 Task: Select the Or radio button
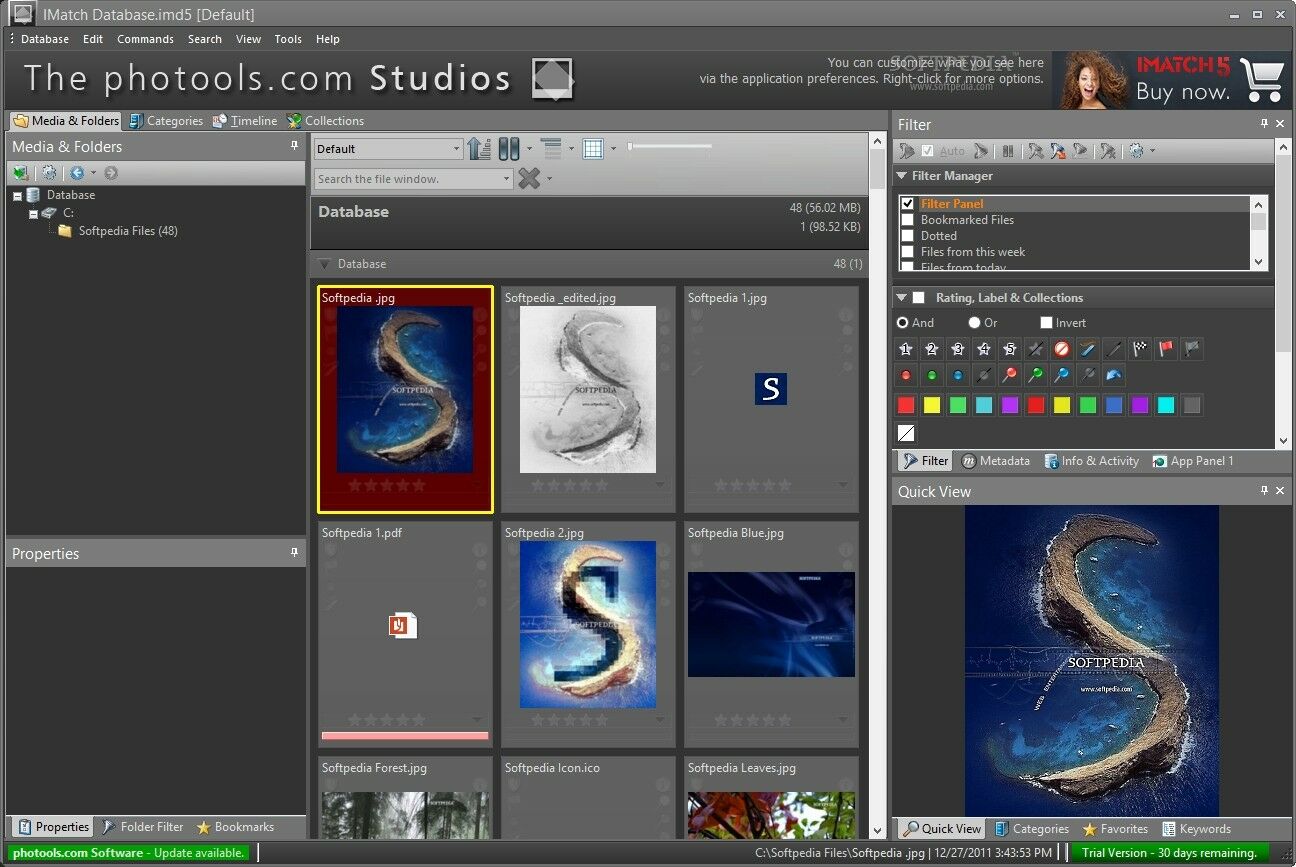[x=974, y=323]
